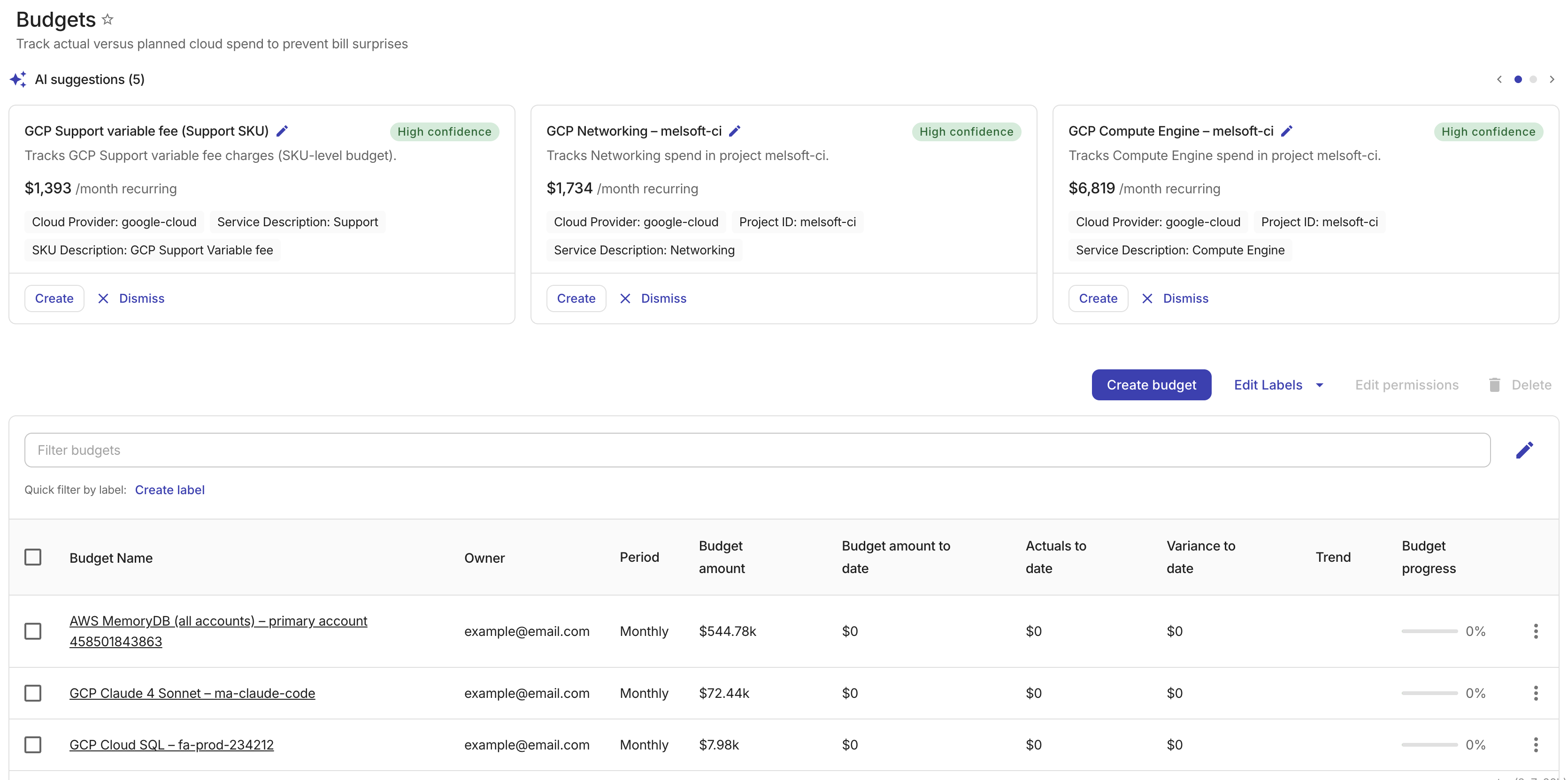Click the Owner column header

(484, 558)
